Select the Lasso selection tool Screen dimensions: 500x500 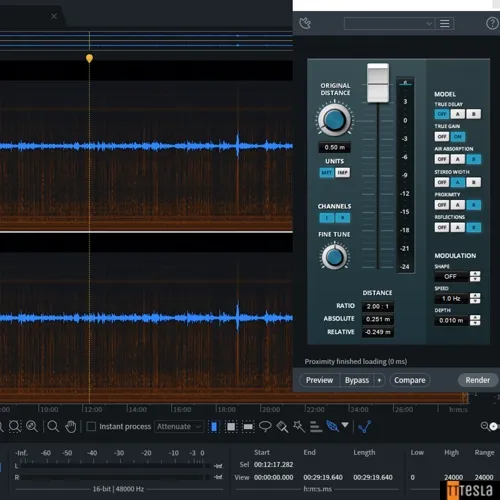pos(265,426)
